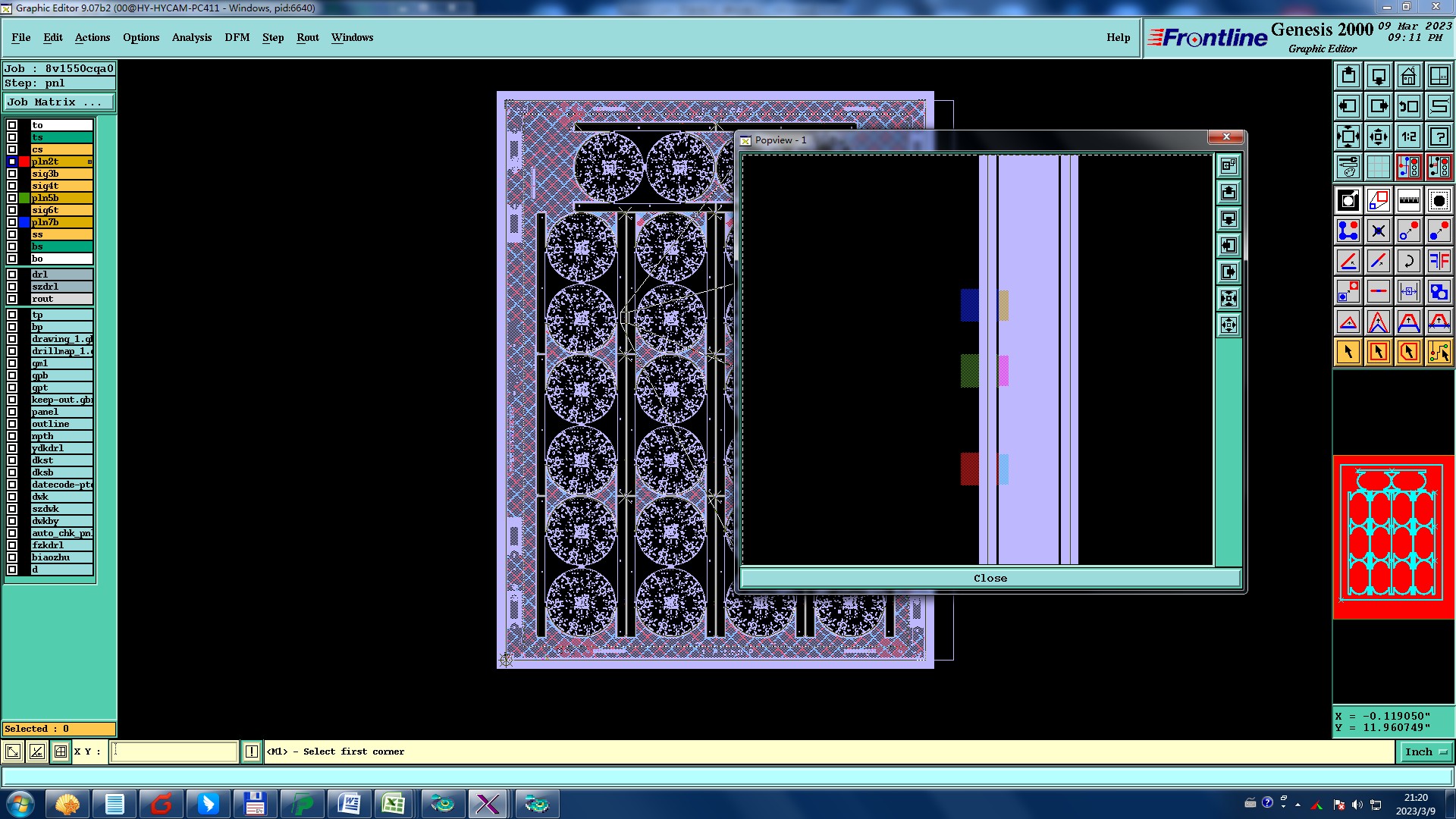This screenshot has width=1456, height=819.
Task: Open the DFM menu
Action: click(x=237, y=37)
